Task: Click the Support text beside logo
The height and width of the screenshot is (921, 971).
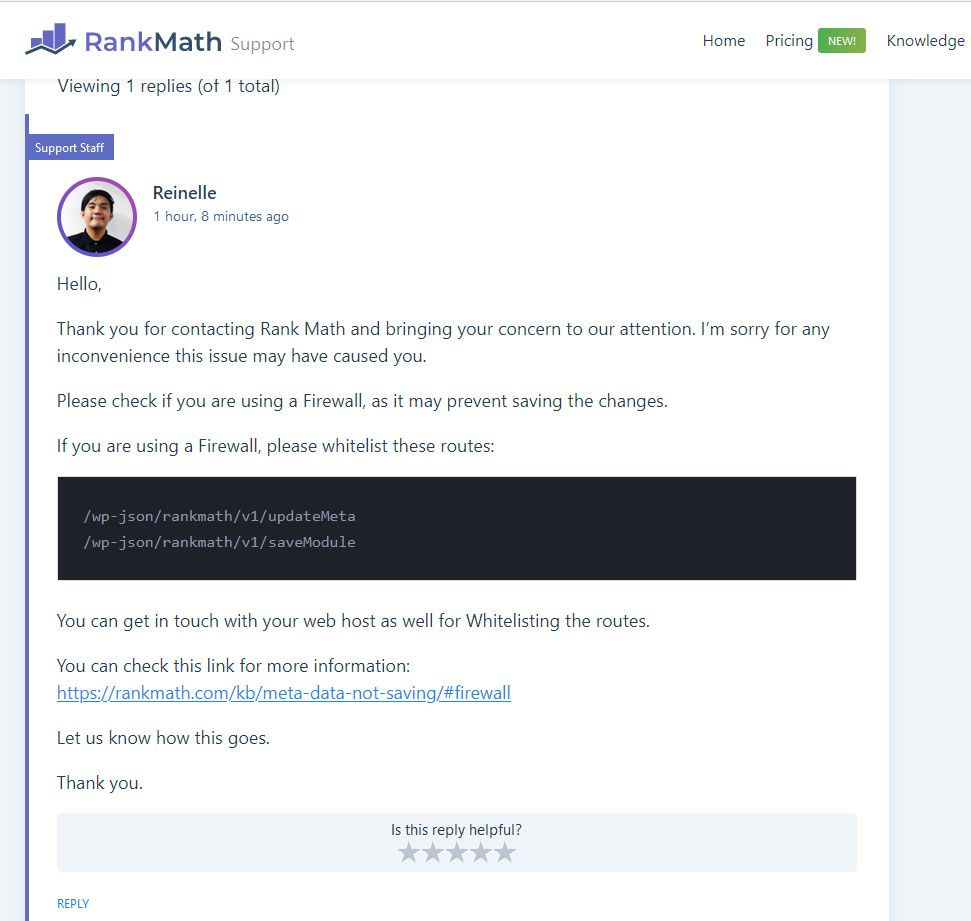Action: 263,44
